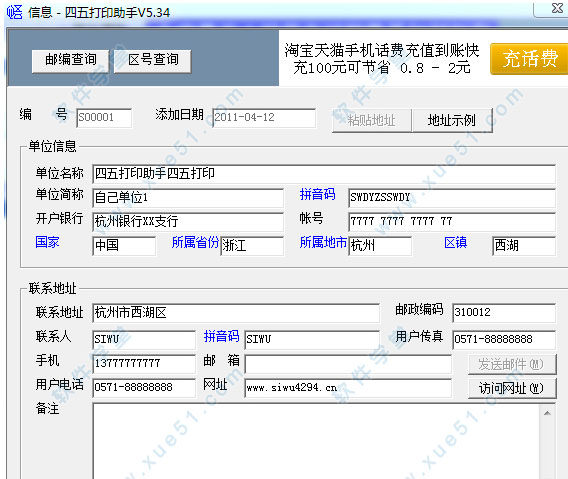Click the empty 邮箱 email field
568x479 pixels.
tap(348, 364)
